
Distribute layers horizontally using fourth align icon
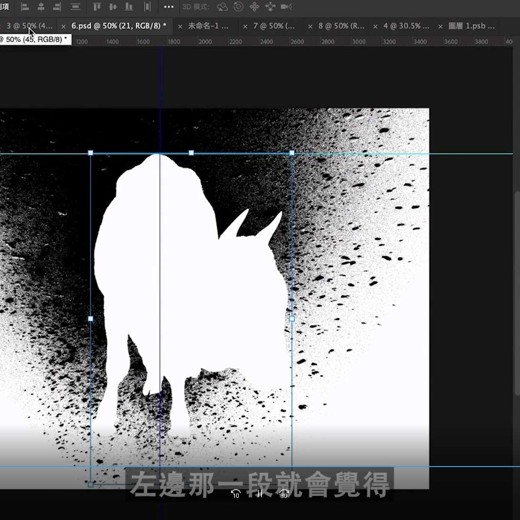(x=75, y=7)
